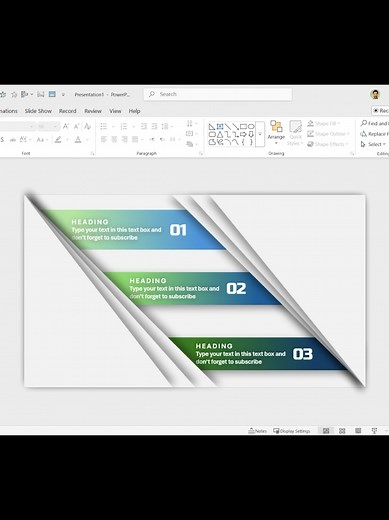Click the Record button at top right
Viewport: 389px width, 520px height.
[381, 111]
